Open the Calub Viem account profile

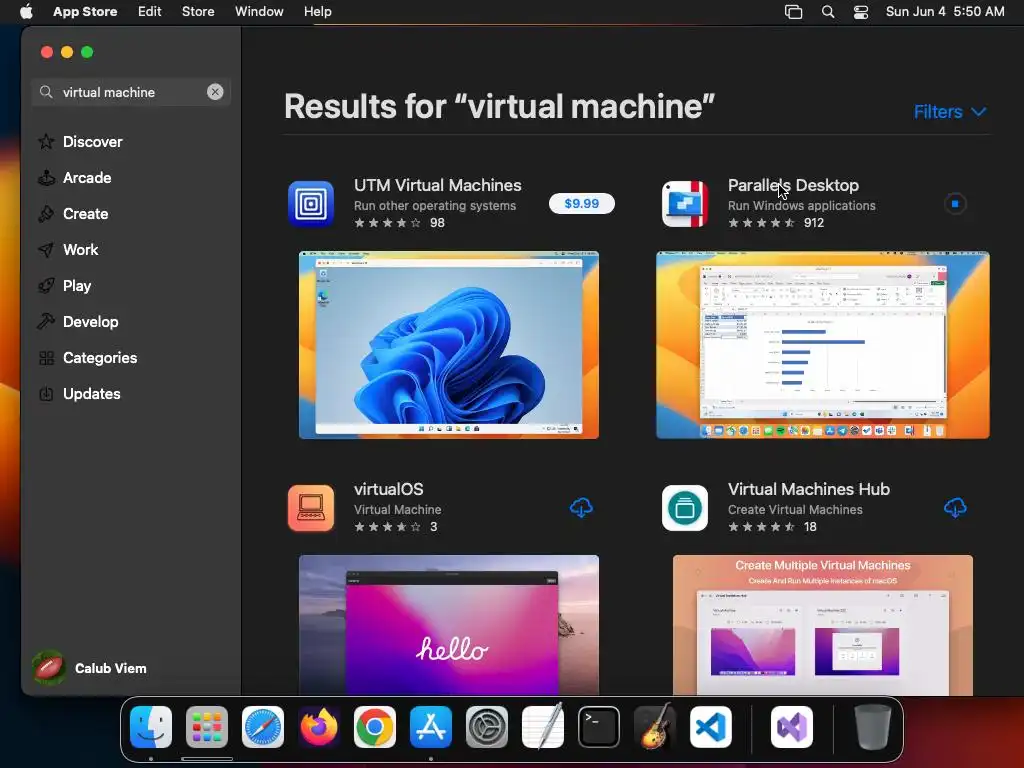click(x=90, y=668)
